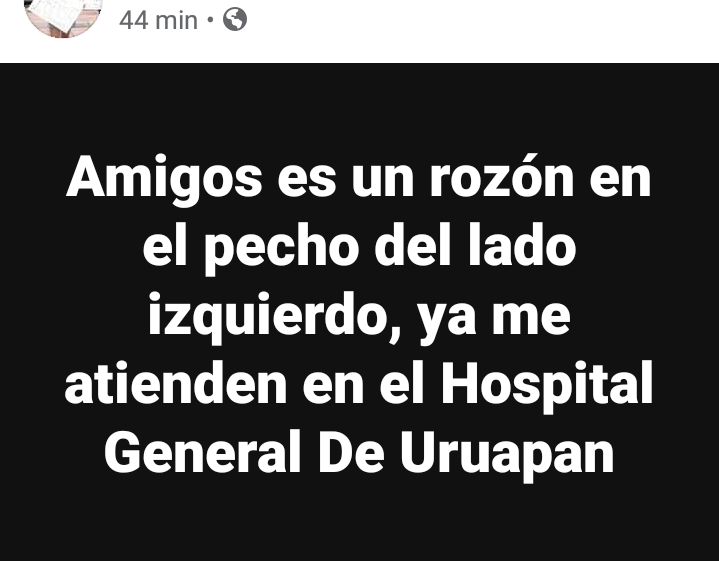Image resolution: width=719 pixels, height=561 pixels.
Task: Open the 44 min timestamp link
Action: pyautogui.click(x=158, y=21)
